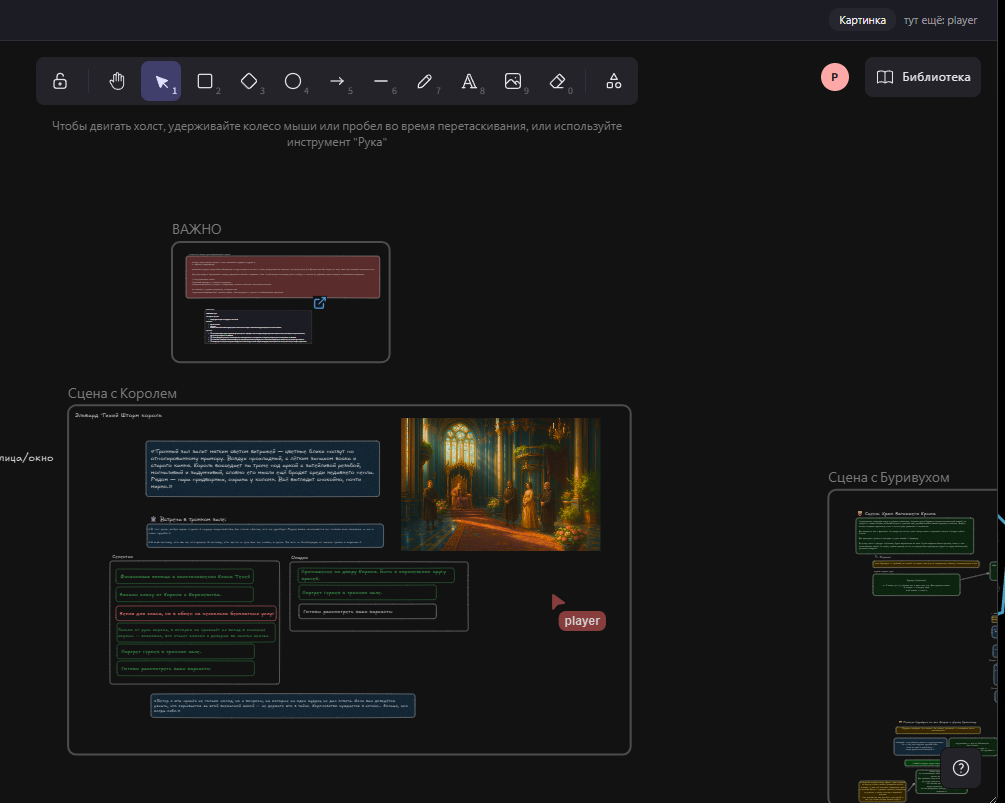The width and height of the screenshot is (1005, 803).
Task: Select the Hand panning tool
Action: pyautogui.click(x=117, y=81)
